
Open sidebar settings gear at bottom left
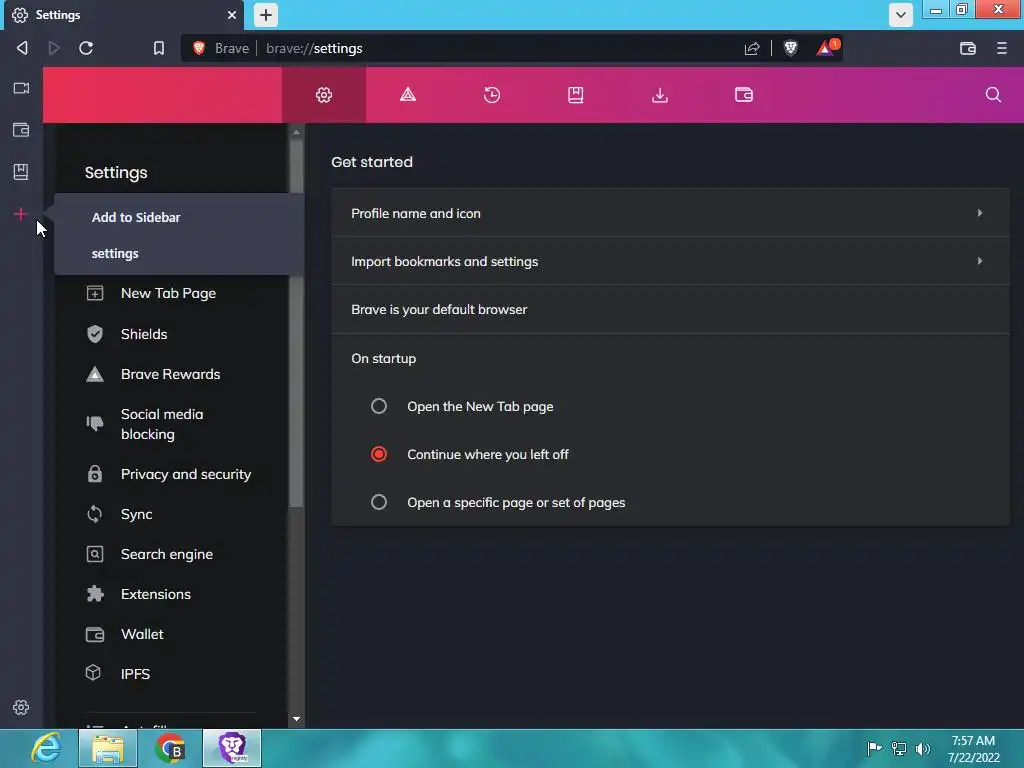[x=21, y=707]
